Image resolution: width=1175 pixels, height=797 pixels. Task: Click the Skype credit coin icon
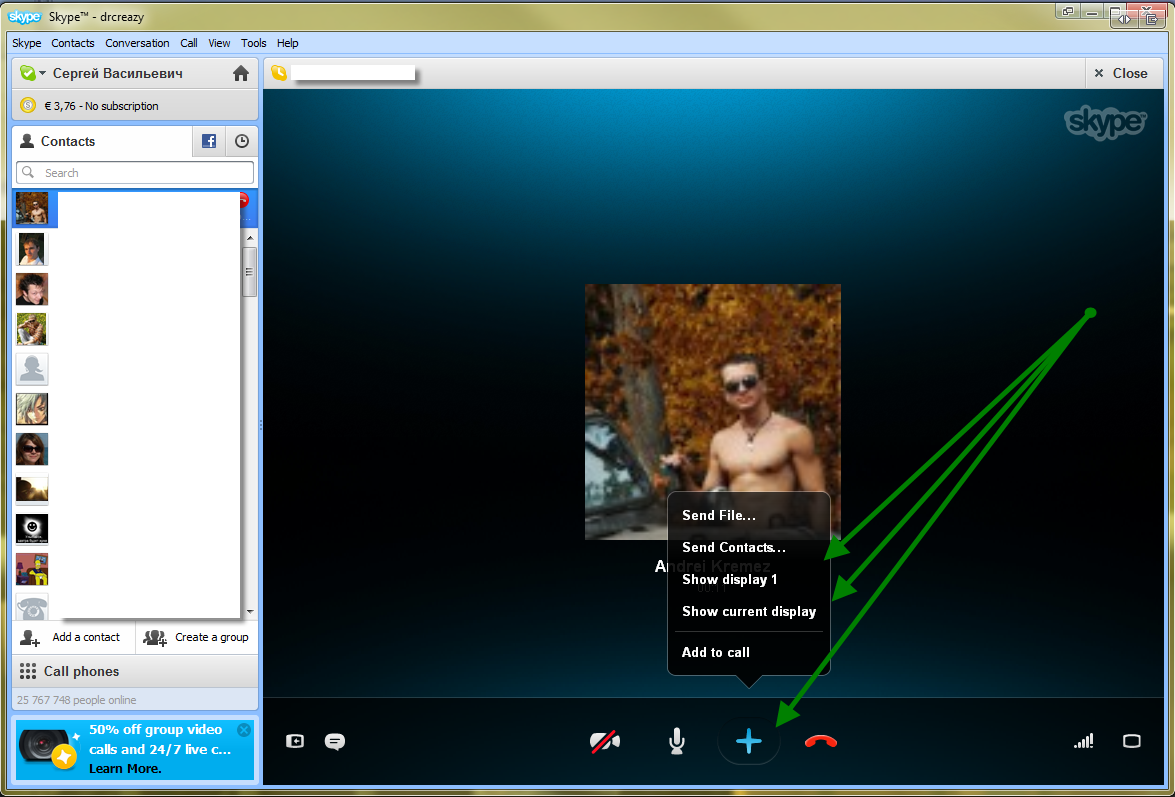click(28, 106)
